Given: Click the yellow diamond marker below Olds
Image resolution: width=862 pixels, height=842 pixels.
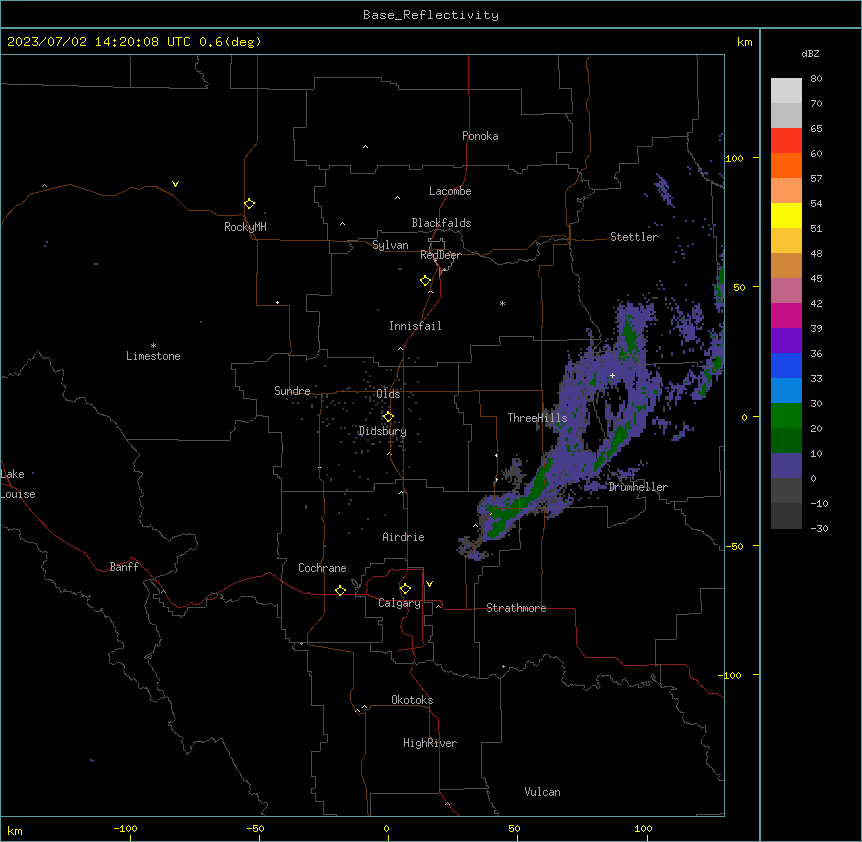Looking at the screenshot, I should coord(388,417).
